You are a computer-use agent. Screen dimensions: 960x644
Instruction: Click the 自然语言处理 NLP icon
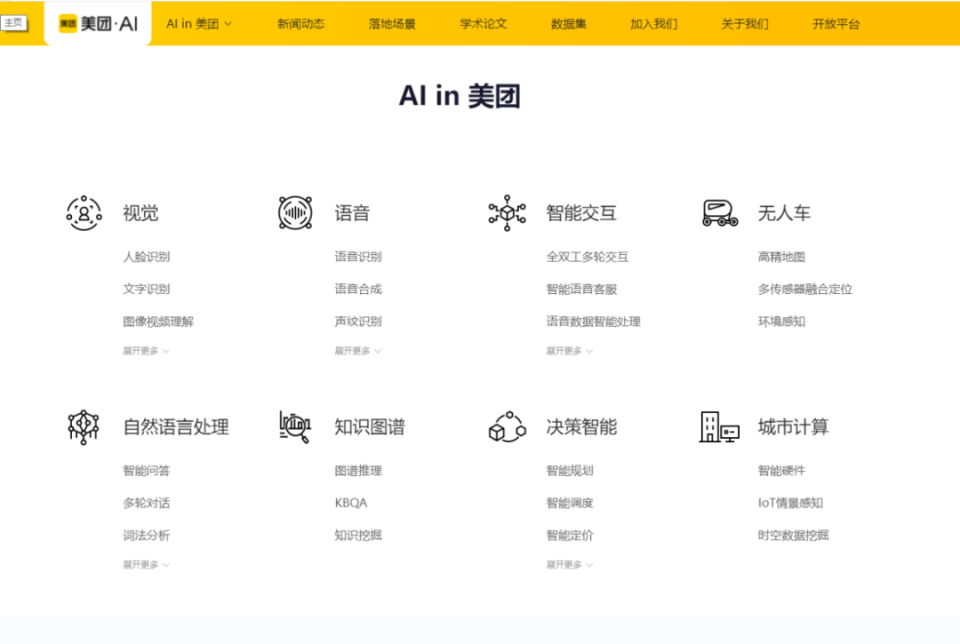click(84, 426)
